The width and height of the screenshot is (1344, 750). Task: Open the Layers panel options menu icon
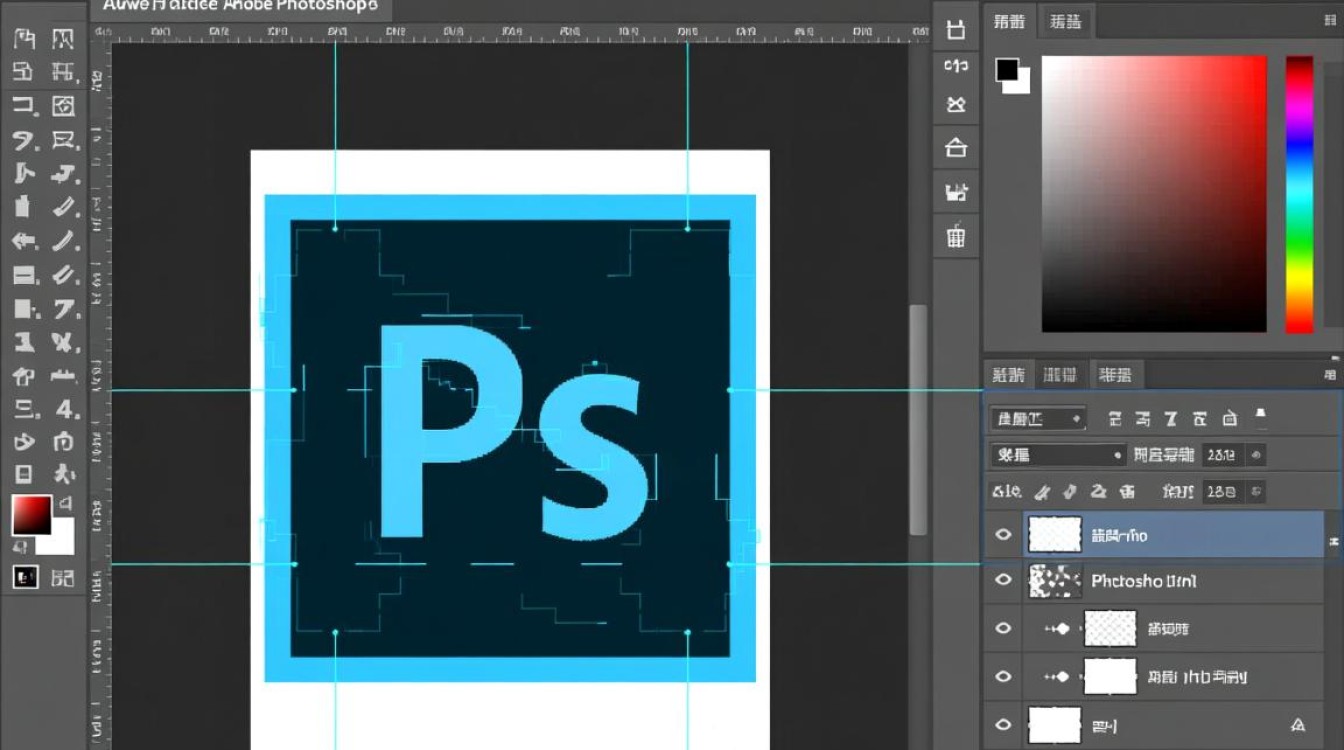coord(1329,375)
